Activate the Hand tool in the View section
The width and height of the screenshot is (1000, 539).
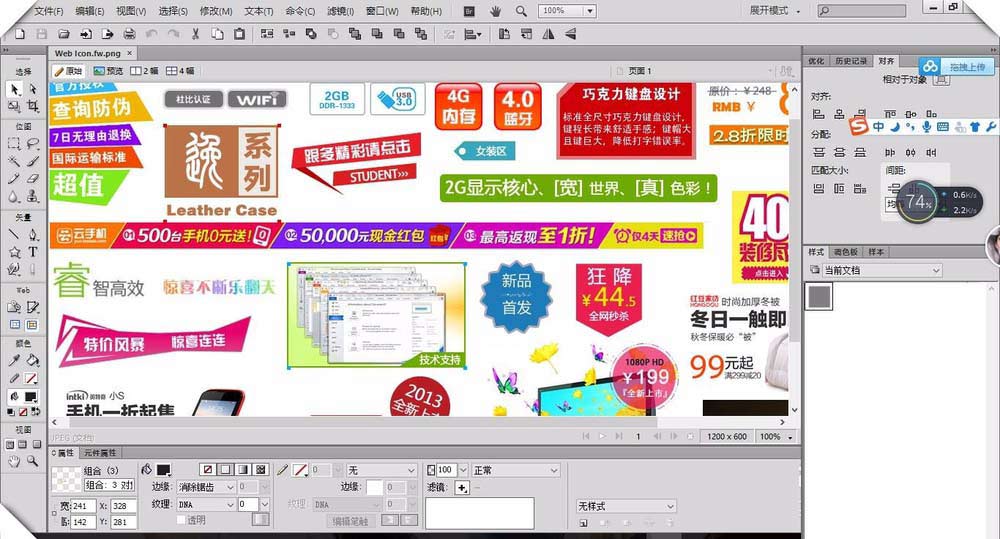pos(14,461)
